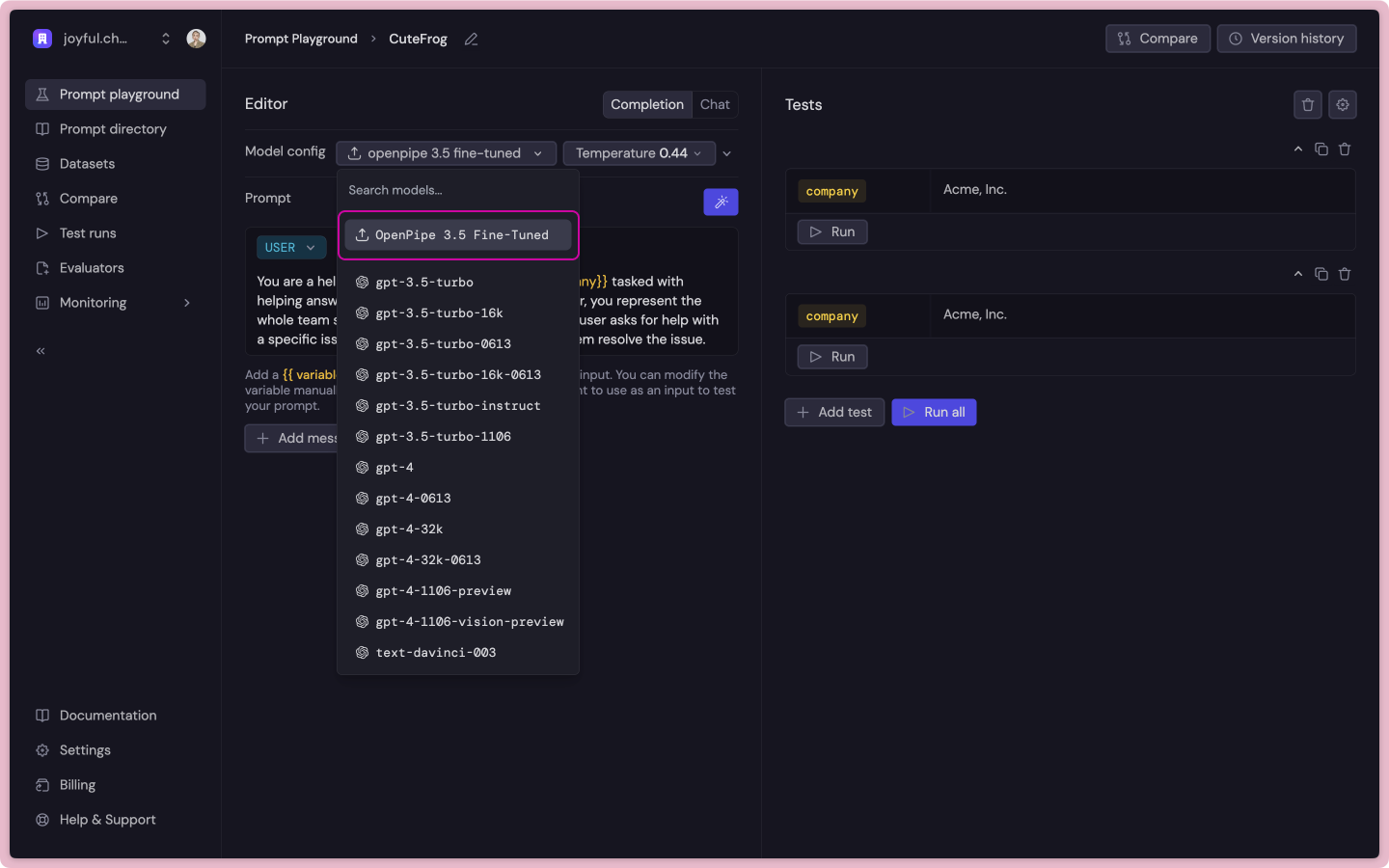Switch to the Chat tab
This screenshot has width=1389, height=868.
(x=715, y=104)
